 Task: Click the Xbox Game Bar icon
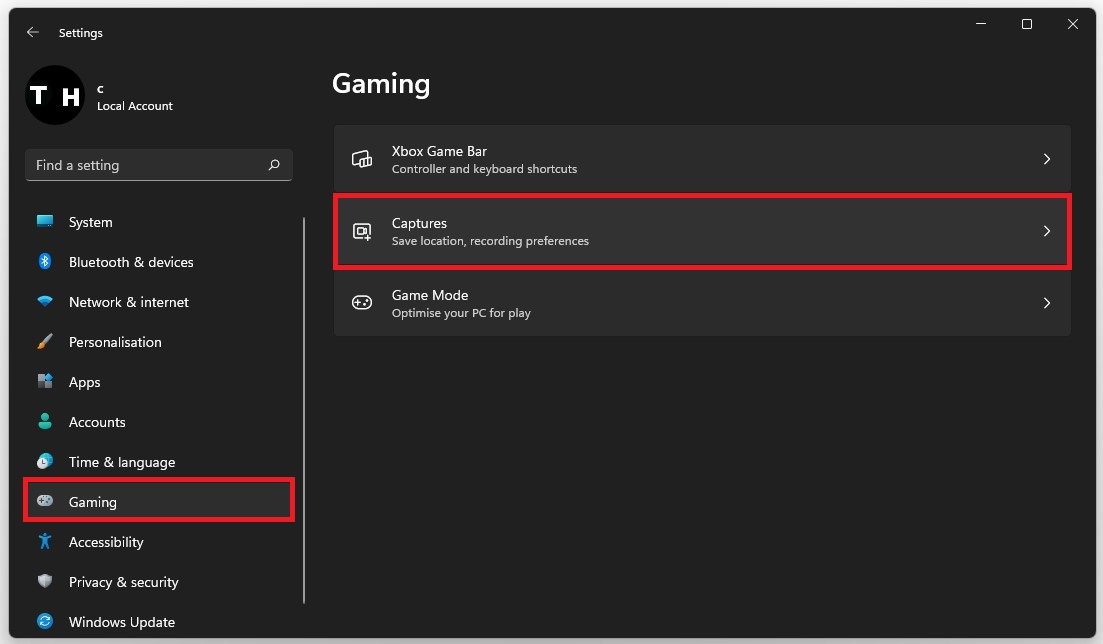pos(362,159)
